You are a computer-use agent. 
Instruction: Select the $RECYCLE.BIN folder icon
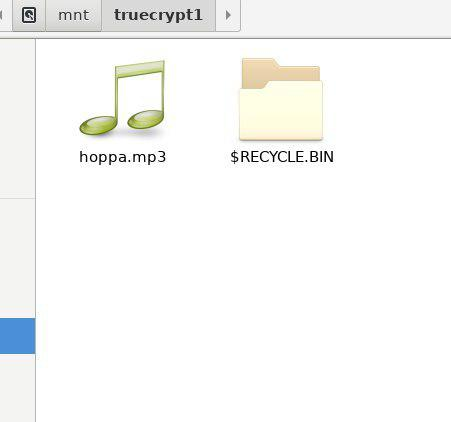[x=281, y=99]
